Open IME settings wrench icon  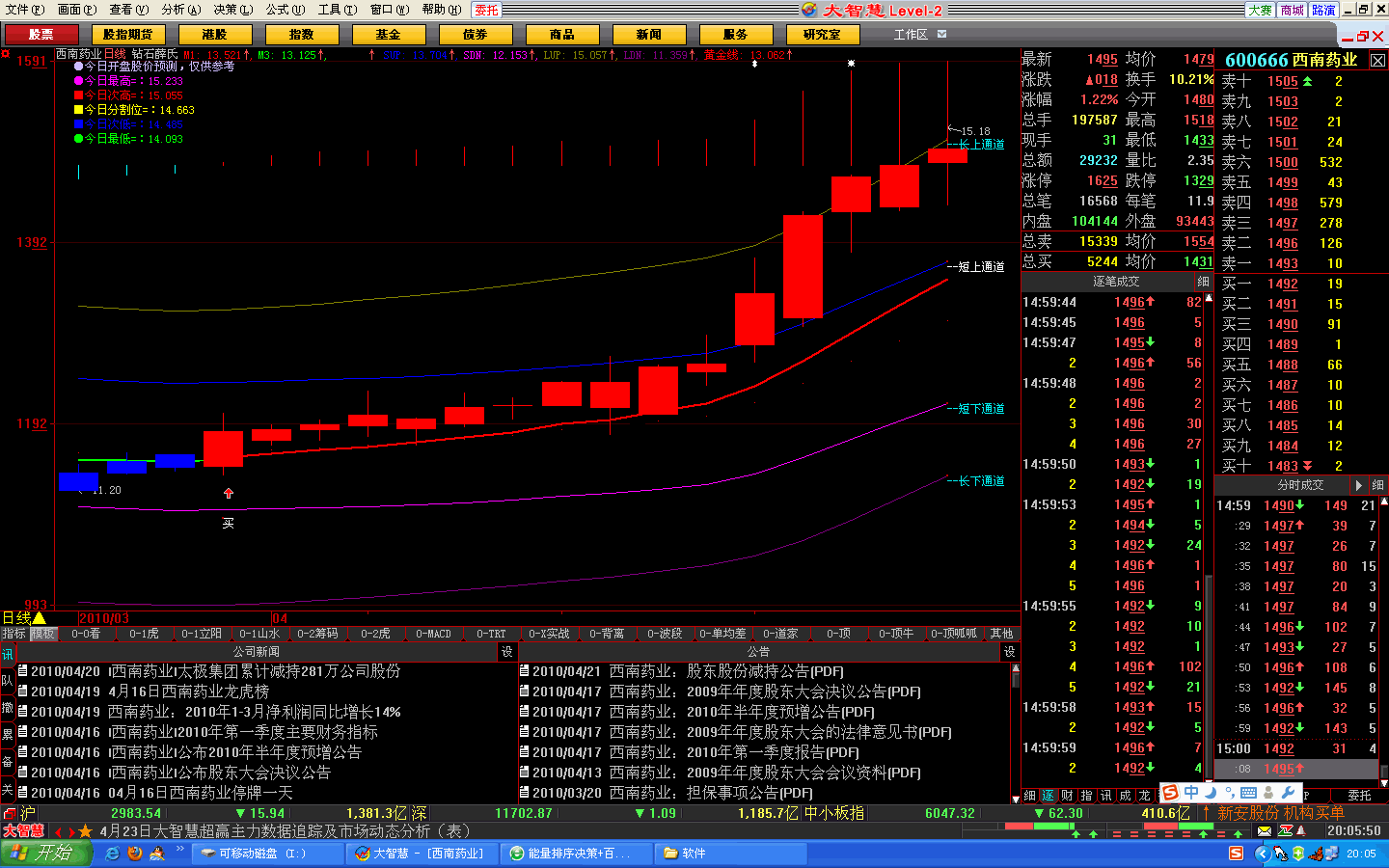pyautogui.click(x=1288, y=793)
